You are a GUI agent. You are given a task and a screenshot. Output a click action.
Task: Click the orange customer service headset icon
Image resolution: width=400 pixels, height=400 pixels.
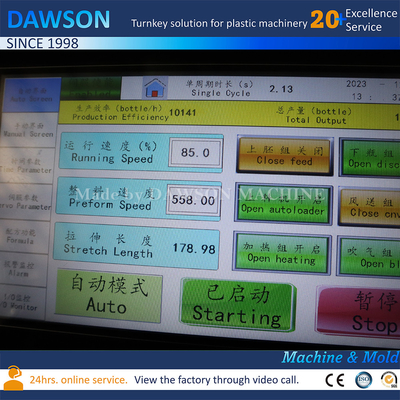click(x=13, y=378)
